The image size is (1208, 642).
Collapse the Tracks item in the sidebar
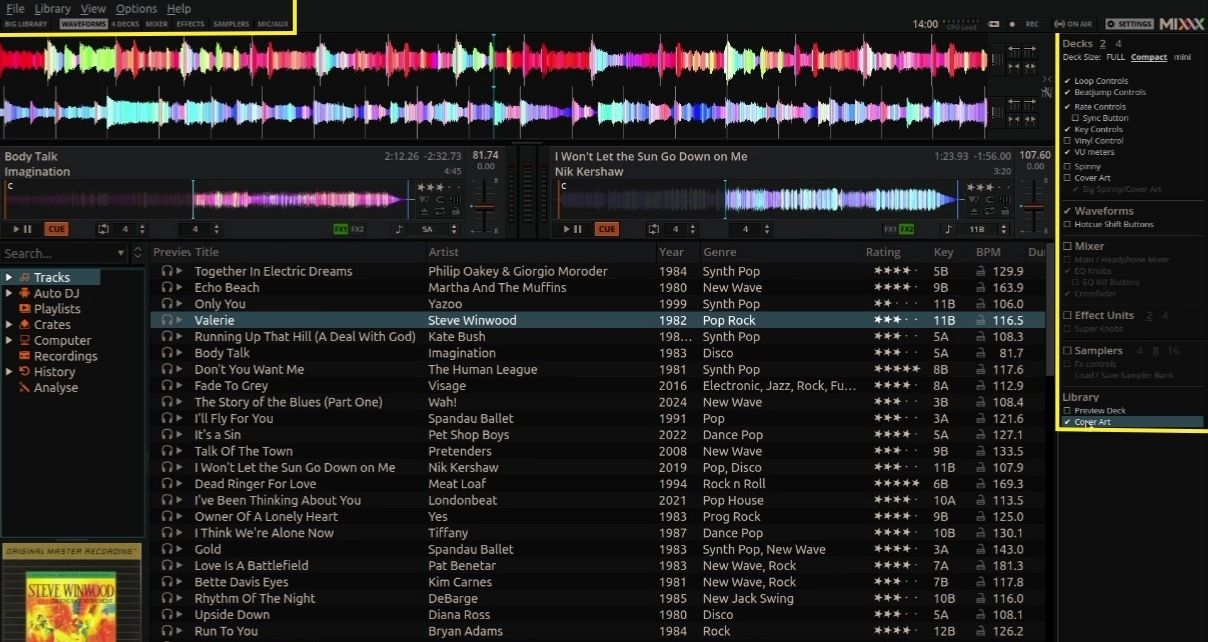point(10,277)
